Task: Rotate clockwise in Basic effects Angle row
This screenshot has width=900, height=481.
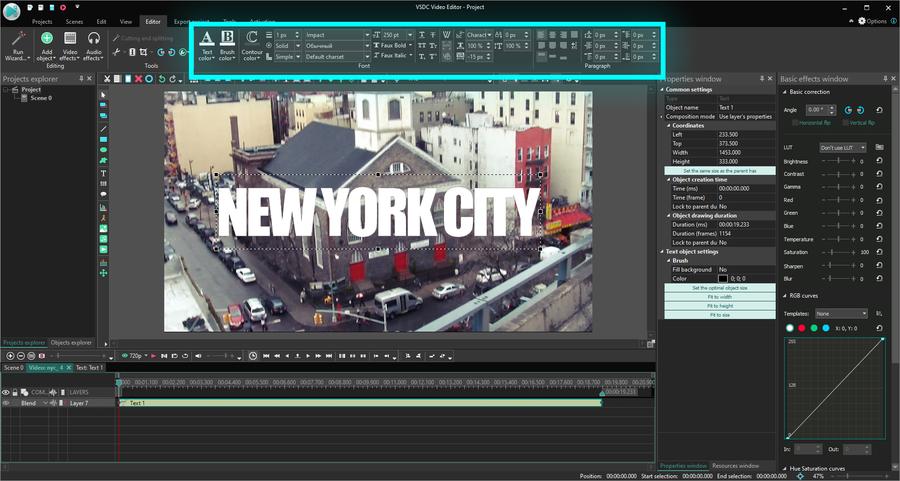Action: pos(860,110)
